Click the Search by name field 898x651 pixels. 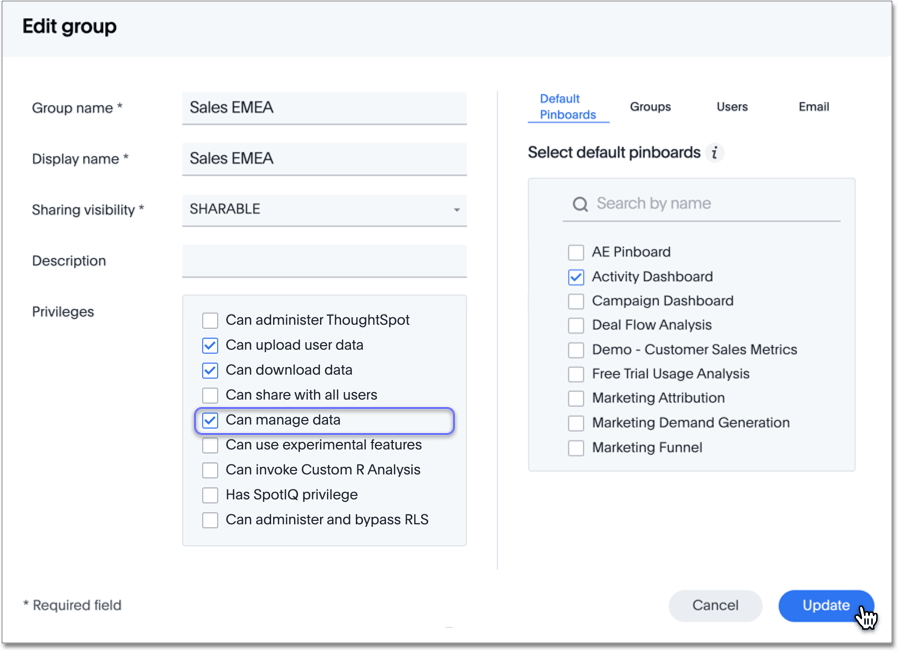[715, 204]
